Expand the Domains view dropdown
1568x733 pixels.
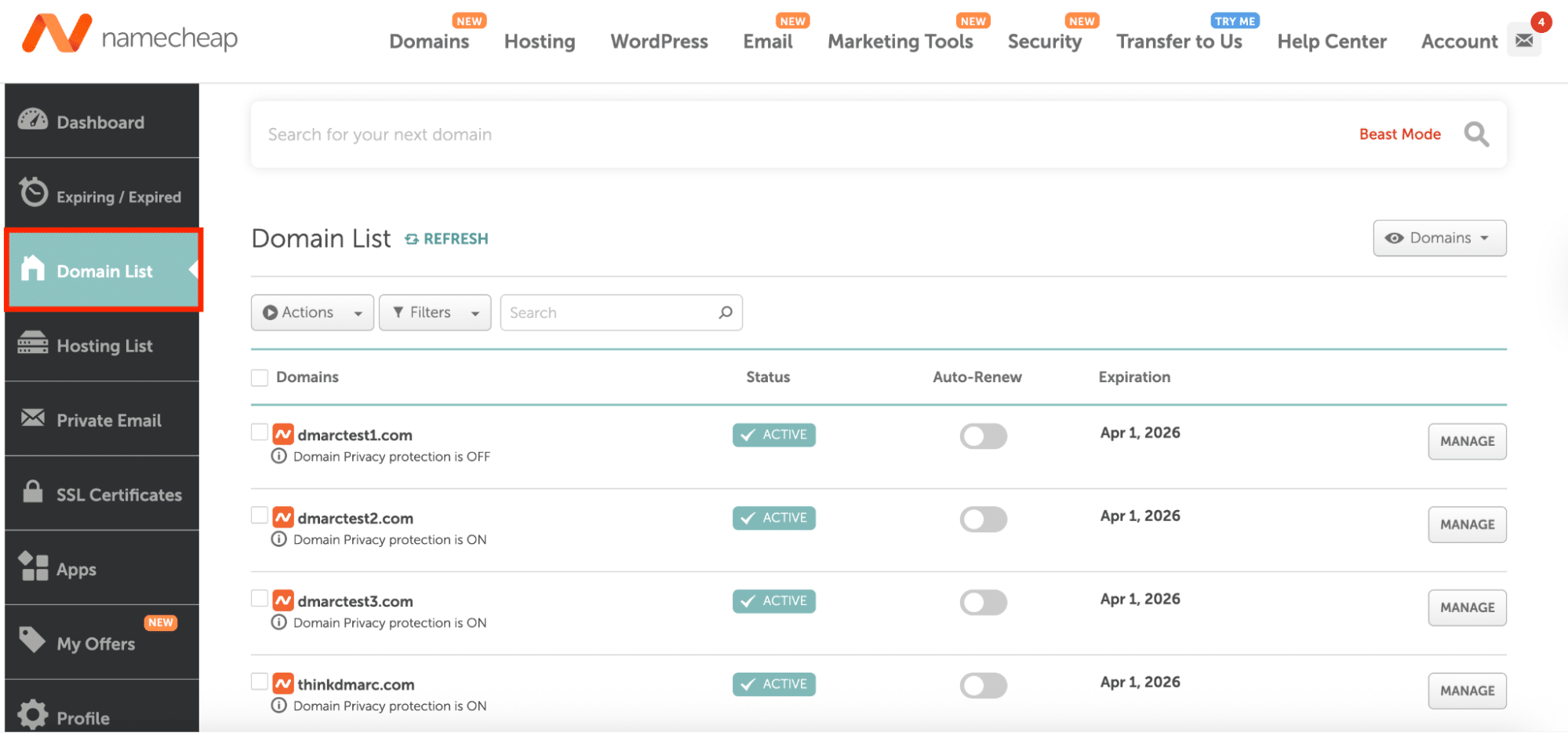[1439, 238]
